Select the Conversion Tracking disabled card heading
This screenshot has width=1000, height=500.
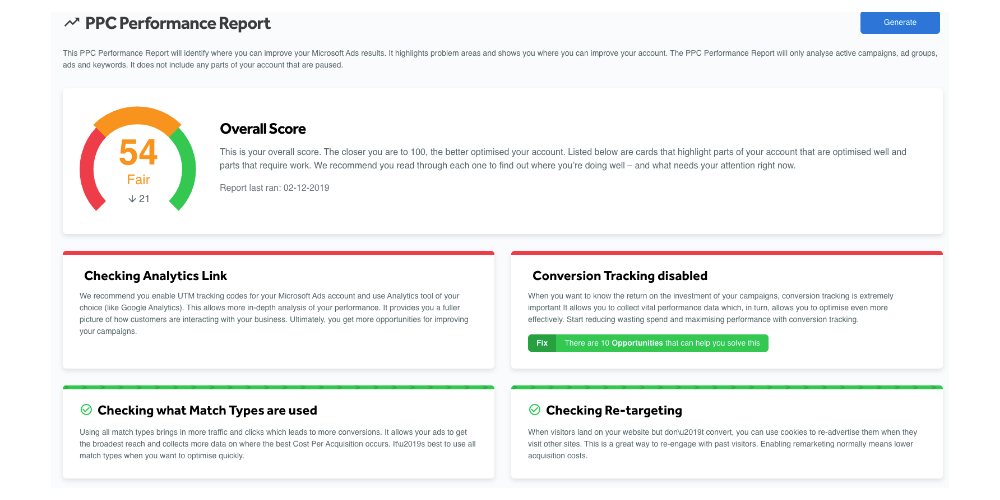click(620, 276)
